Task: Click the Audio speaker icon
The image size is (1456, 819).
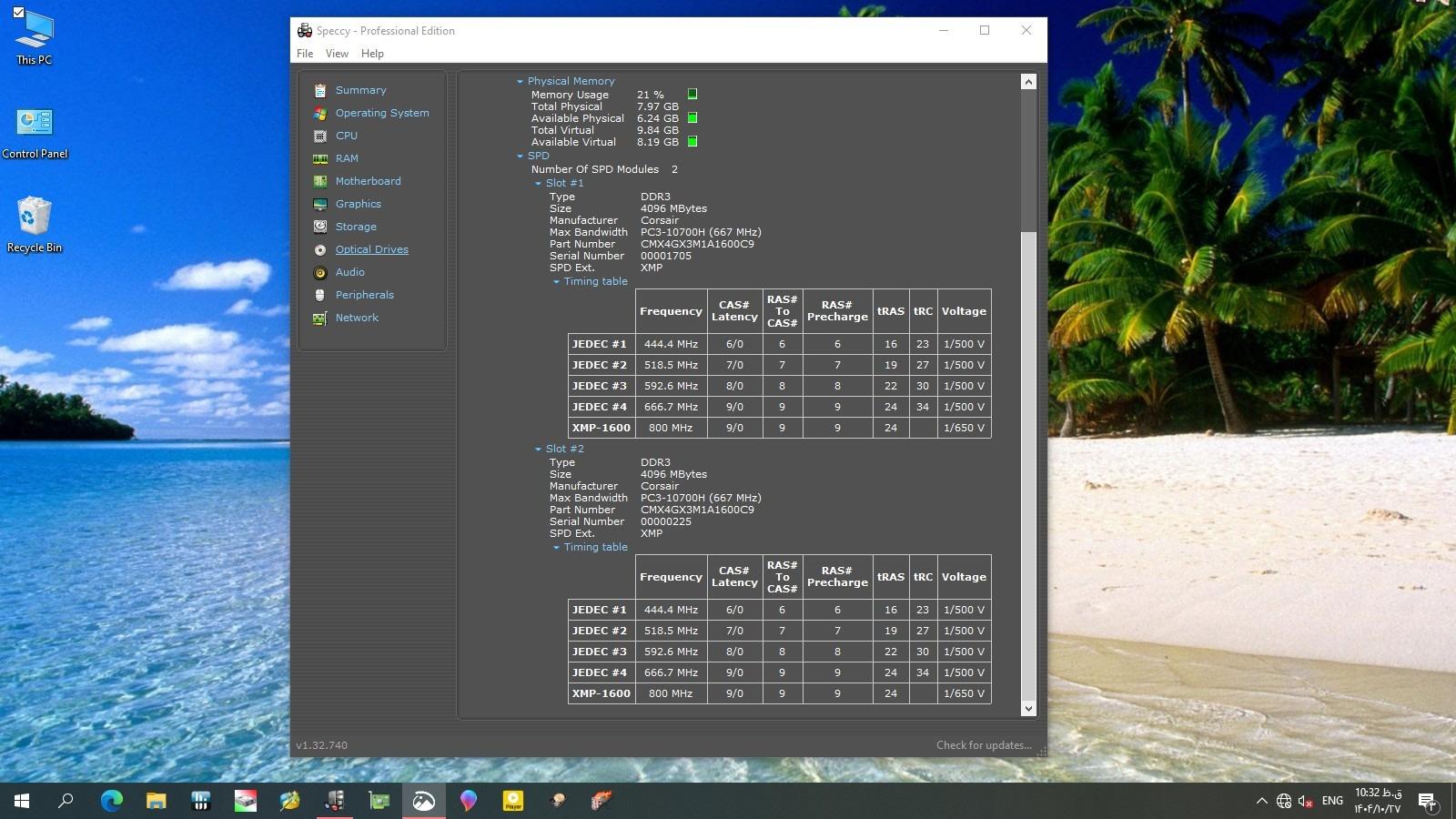Action: pos(320,272)
